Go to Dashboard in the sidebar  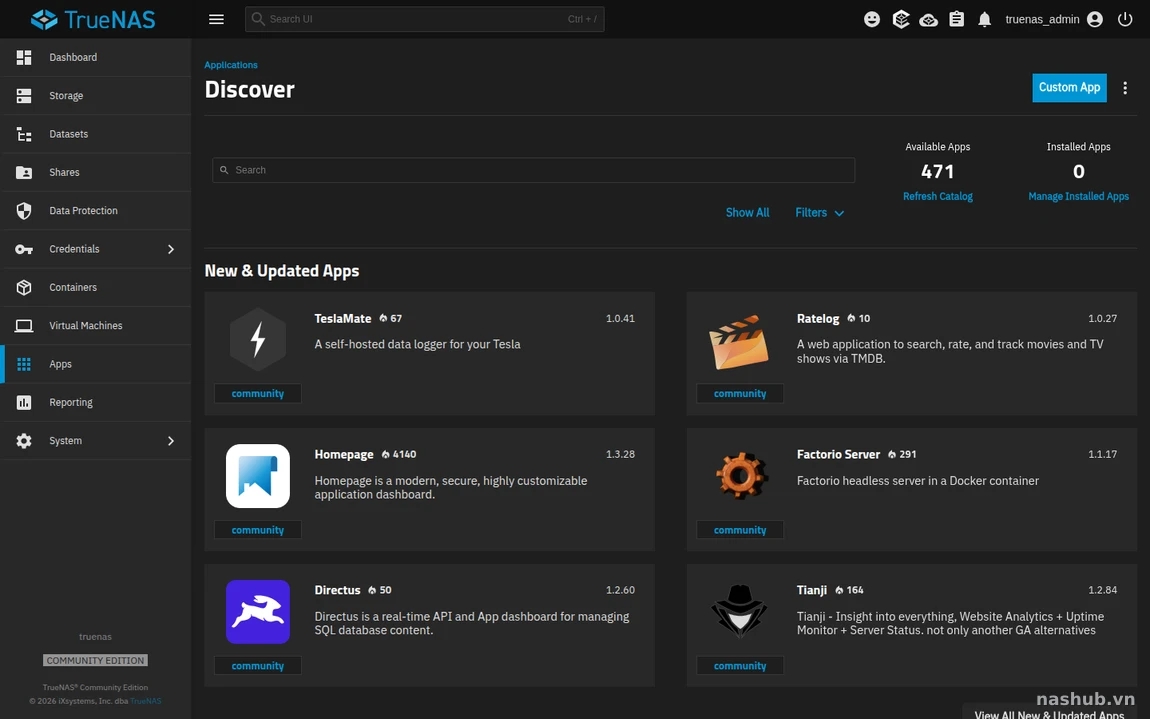tap(95, 57)
